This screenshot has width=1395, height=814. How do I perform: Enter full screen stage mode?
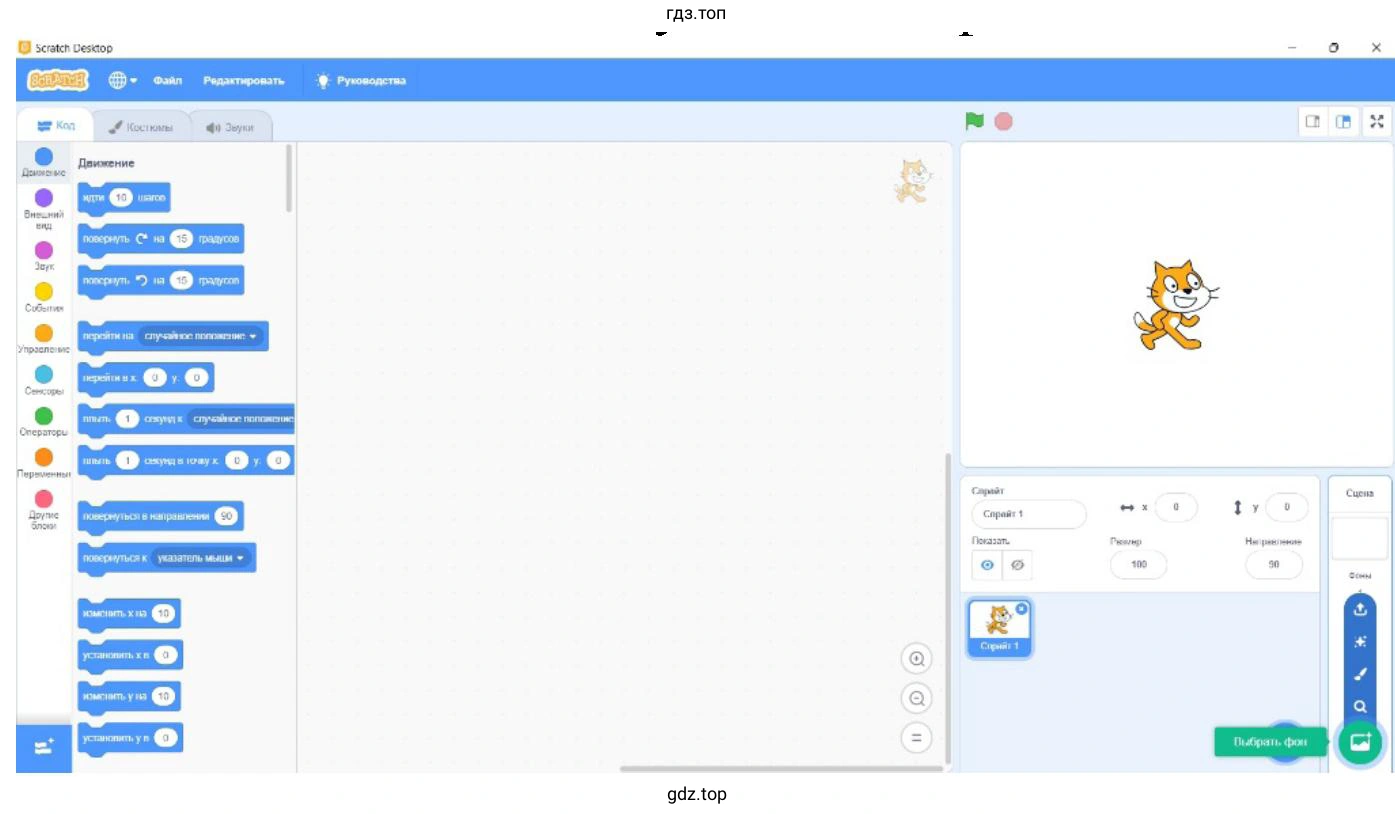(1377, 121)
